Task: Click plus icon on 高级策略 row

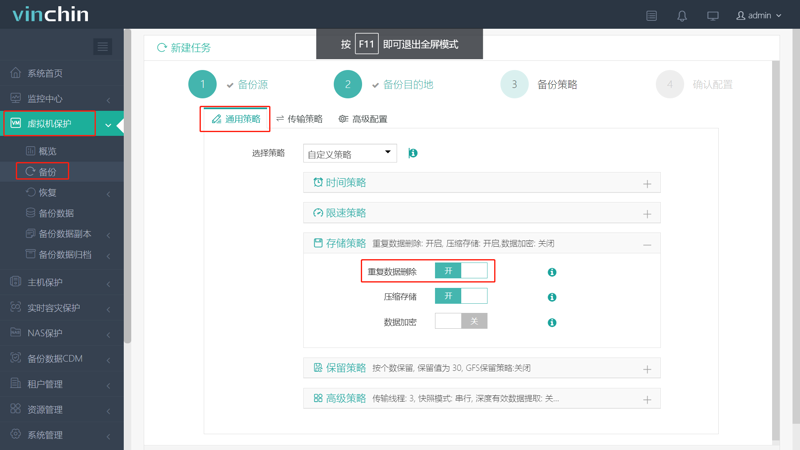Action: coord(647,400)
